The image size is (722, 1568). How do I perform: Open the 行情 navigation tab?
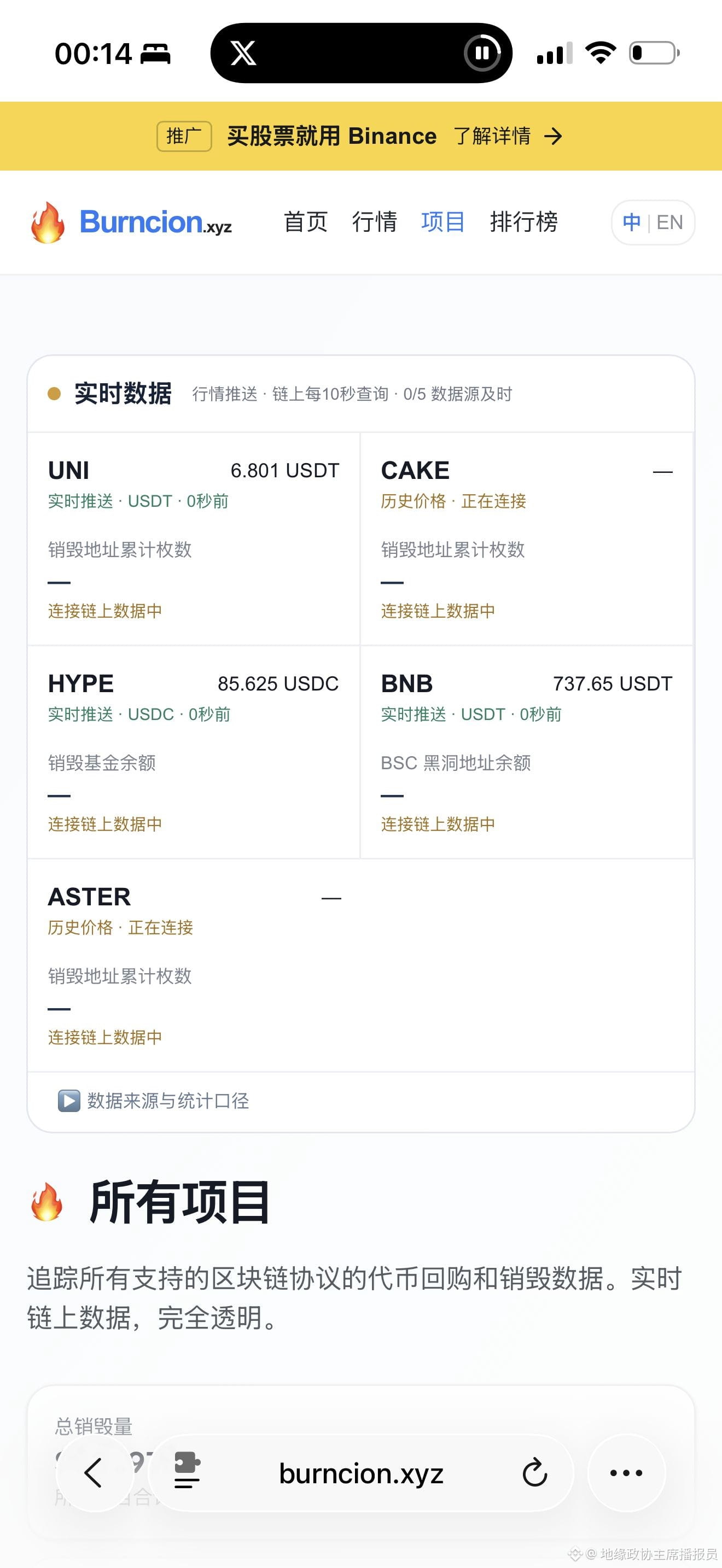pos(374,221)
